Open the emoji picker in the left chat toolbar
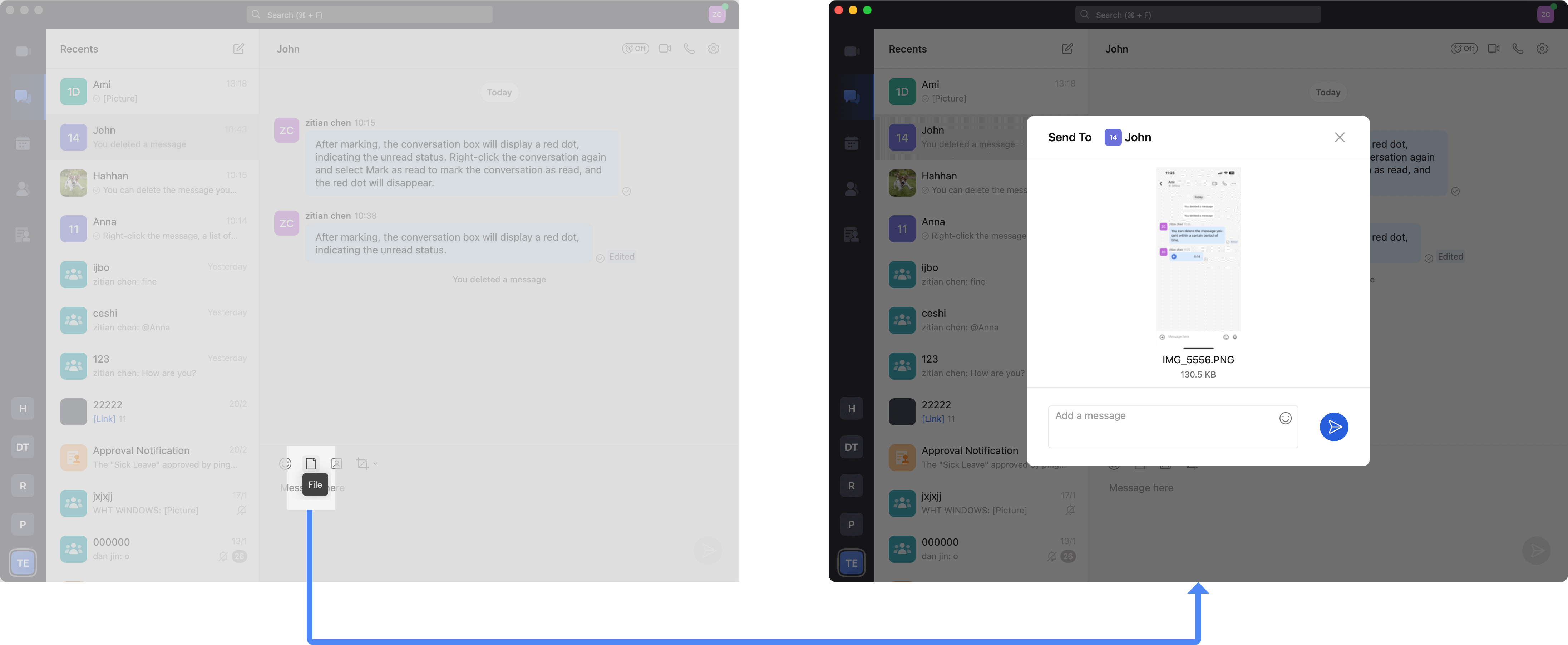The height and width of the screenshot is (645, 1568). pos(286,464)
